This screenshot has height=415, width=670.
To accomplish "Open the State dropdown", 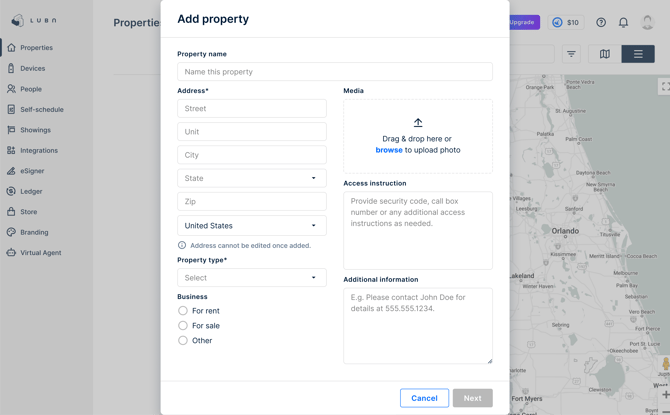I will click(252, 178).
